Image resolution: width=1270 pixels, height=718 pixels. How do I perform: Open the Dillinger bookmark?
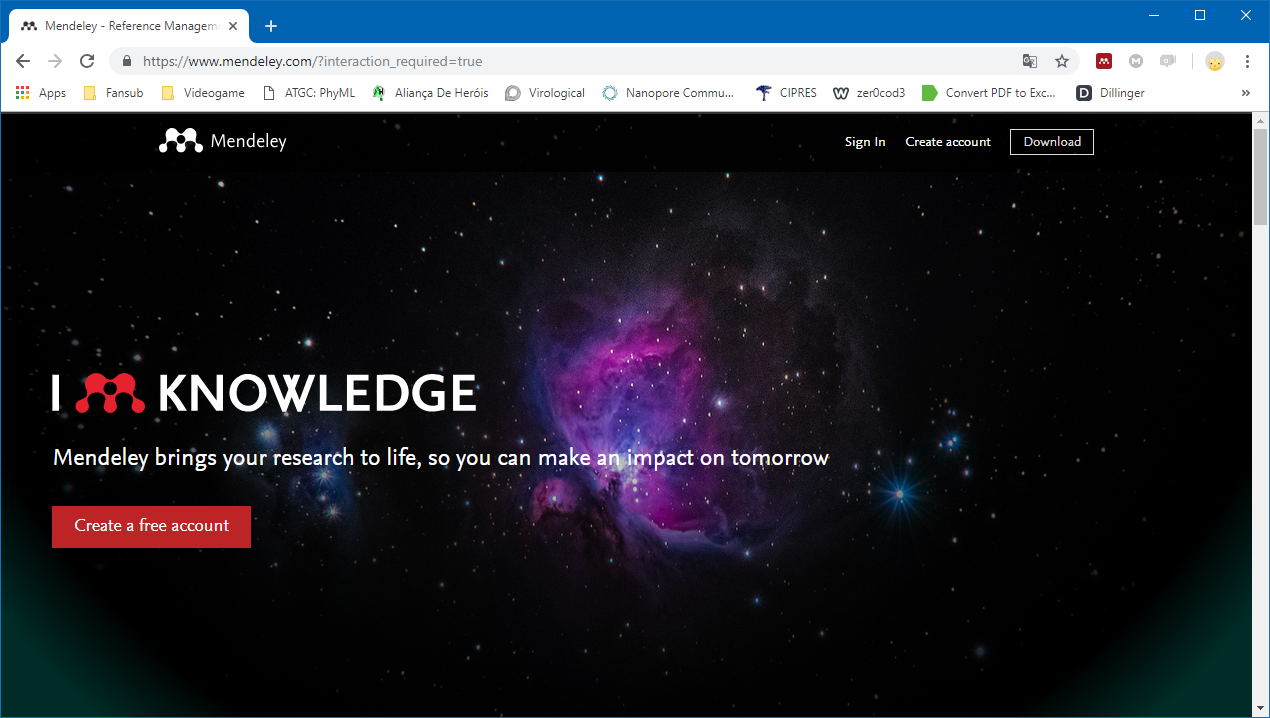point(1110,93)
